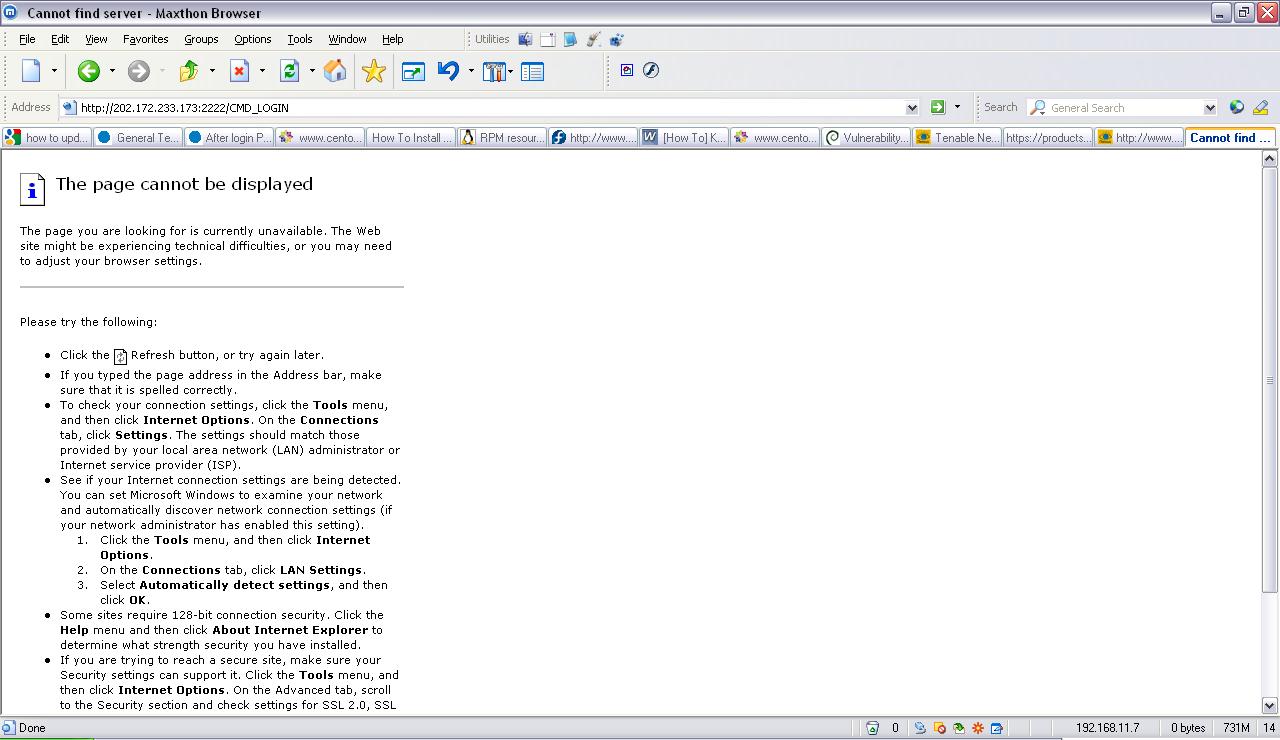1280x740 pixels.
Task: Click the green arrow icon in the status bar
Action: (959, 728)
